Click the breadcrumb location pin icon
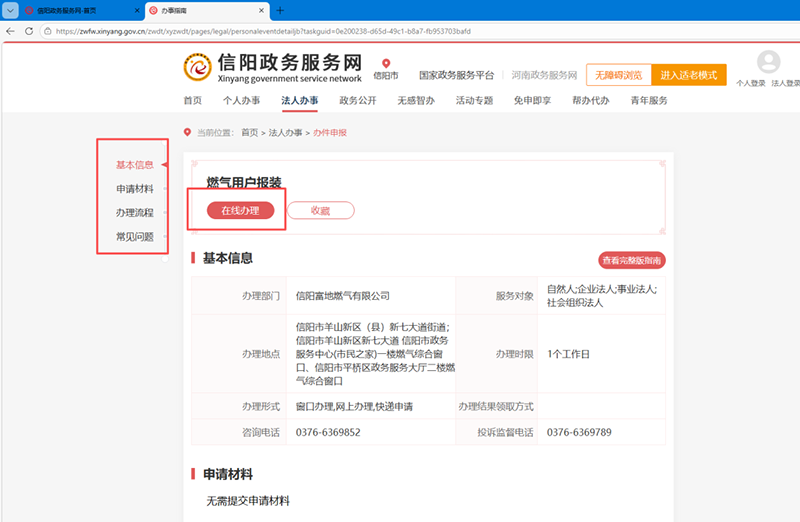Viewport: 800px width, 522px height. (187, 132)
